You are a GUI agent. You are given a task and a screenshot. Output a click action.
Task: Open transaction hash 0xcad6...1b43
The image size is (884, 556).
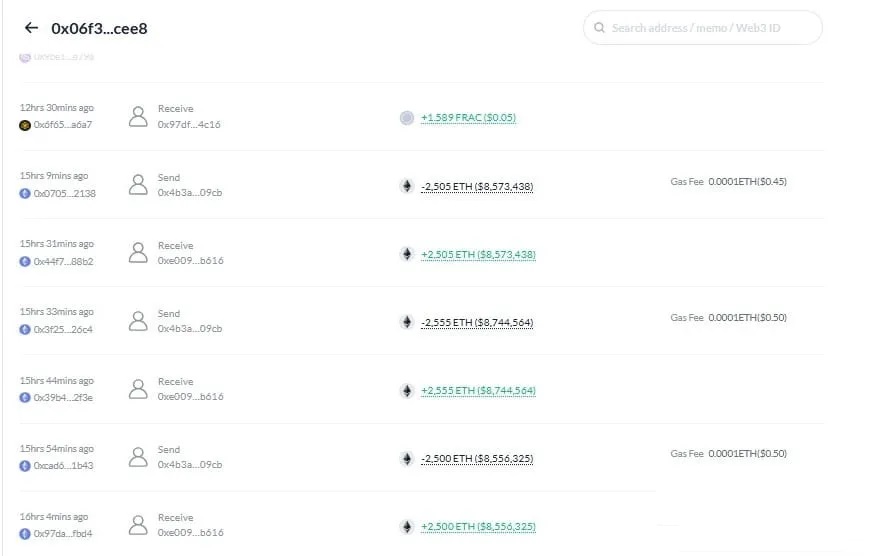tap(63, 466)
